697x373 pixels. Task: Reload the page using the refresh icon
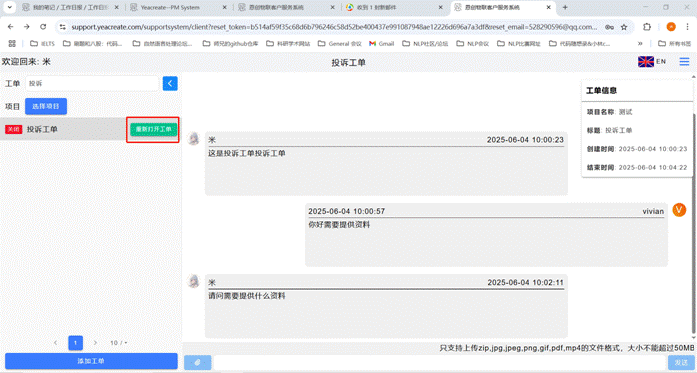43,27
